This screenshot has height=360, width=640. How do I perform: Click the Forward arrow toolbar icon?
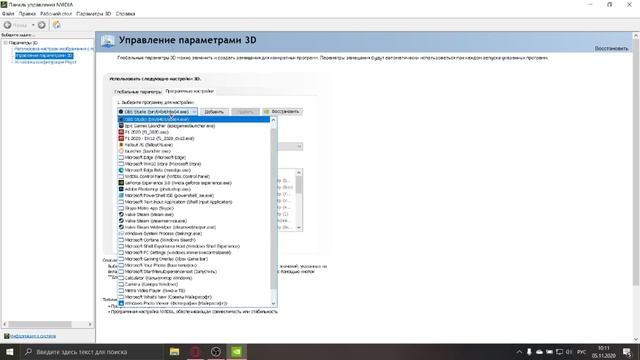tap(42, 25)
